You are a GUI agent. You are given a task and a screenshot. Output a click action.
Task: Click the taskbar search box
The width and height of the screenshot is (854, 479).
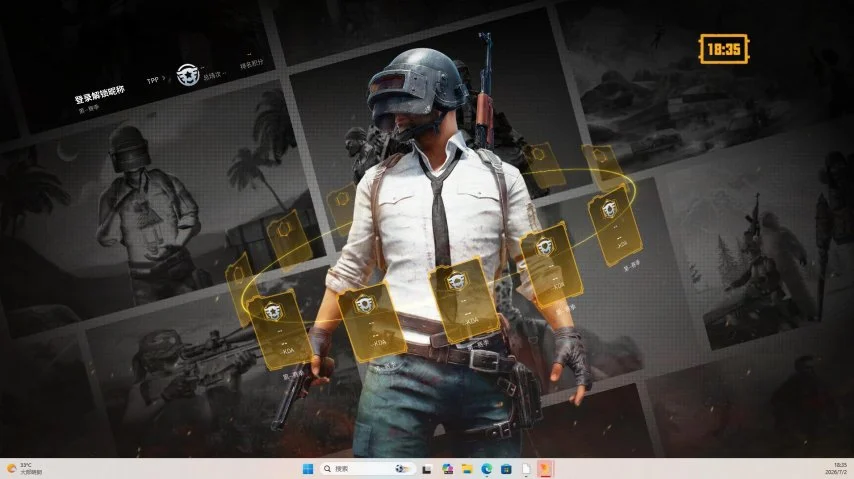click(368, 469)
